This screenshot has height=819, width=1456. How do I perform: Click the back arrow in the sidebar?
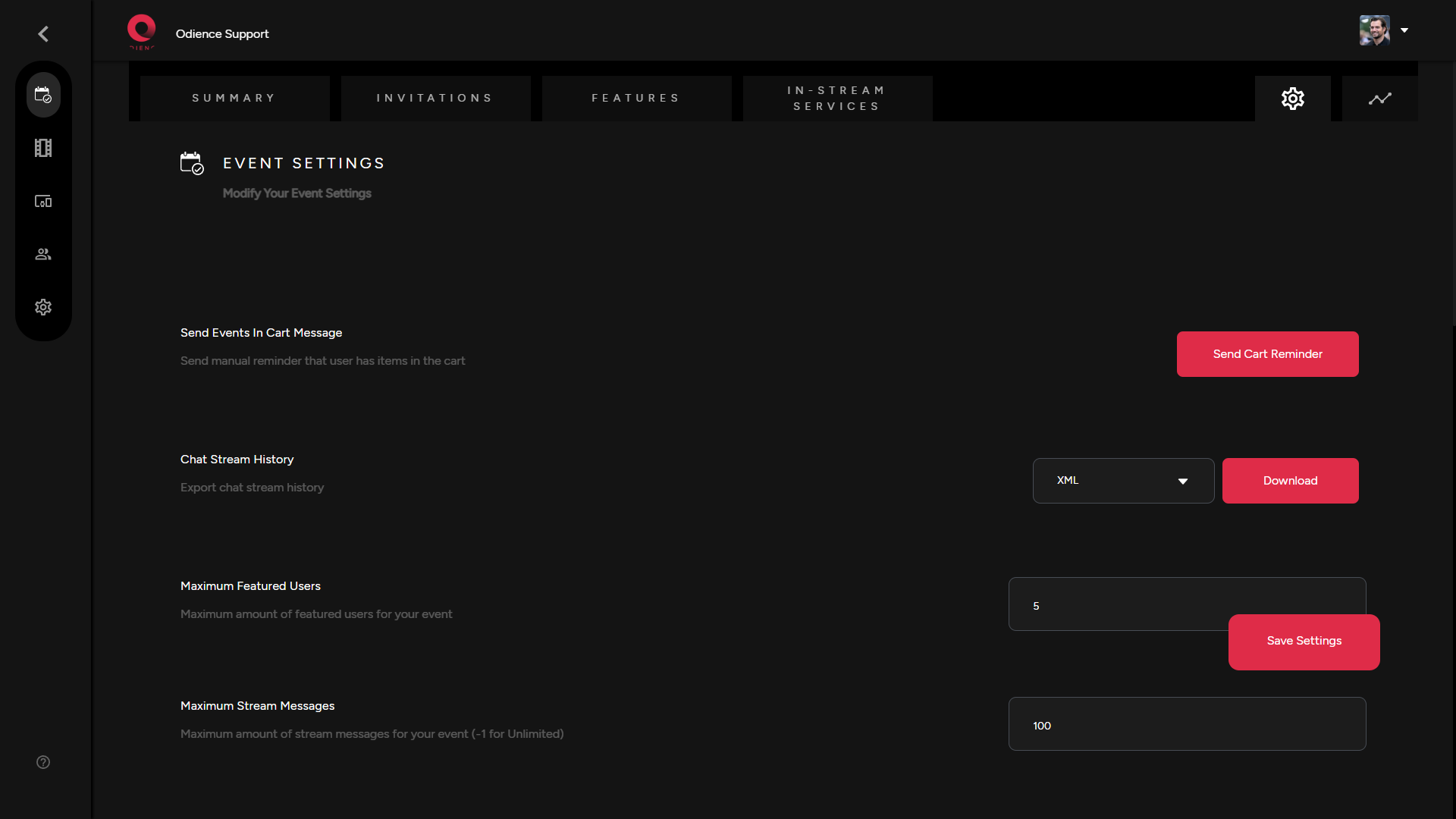click(x=43, y=34)
